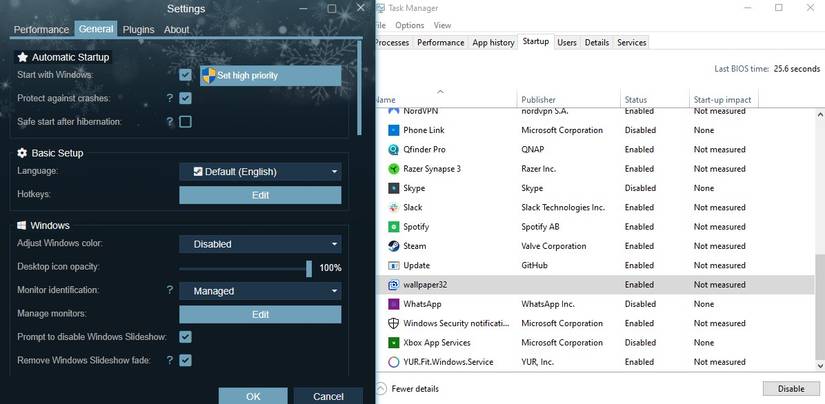The height and width of the screenshot is (404, 825).
Task: Toggle the Start with Windows checkbox
Action: 185,75
